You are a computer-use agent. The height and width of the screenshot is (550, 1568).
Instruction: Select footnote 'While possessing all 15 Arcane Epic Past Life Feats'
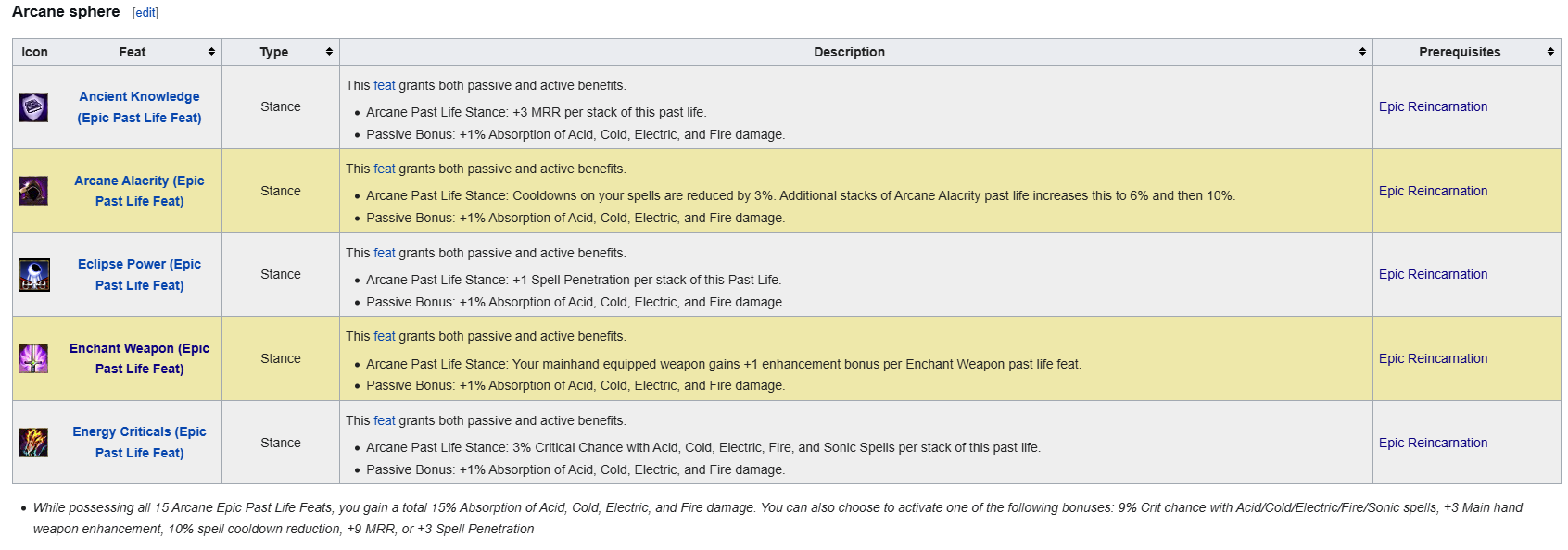[x=183, y=507]
